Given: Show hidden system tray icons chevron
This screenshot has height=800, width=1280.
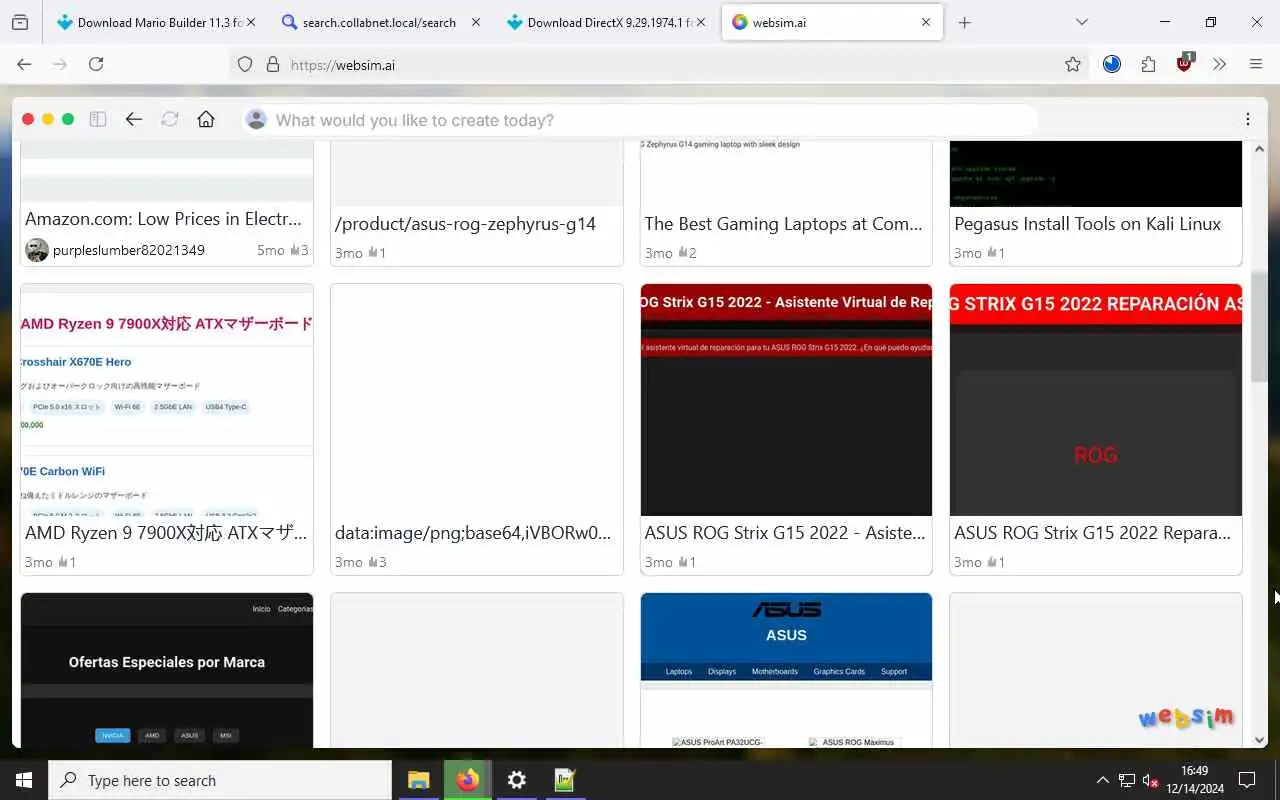Looking at the screenshot, I should click(x=1102, y=780).
